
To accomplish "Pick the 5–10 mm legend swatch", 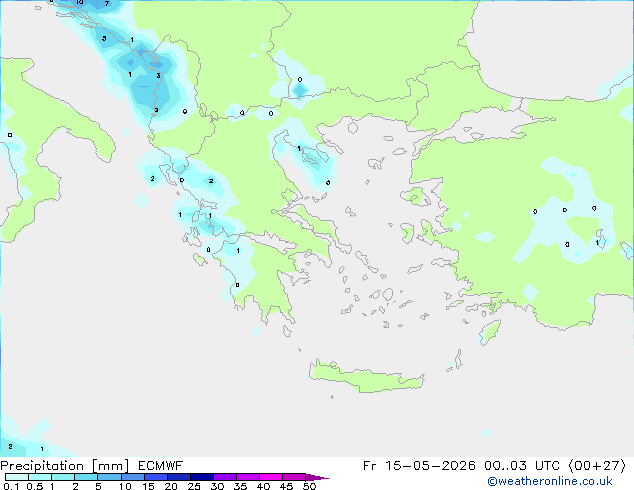I will (x=109, y=477).
